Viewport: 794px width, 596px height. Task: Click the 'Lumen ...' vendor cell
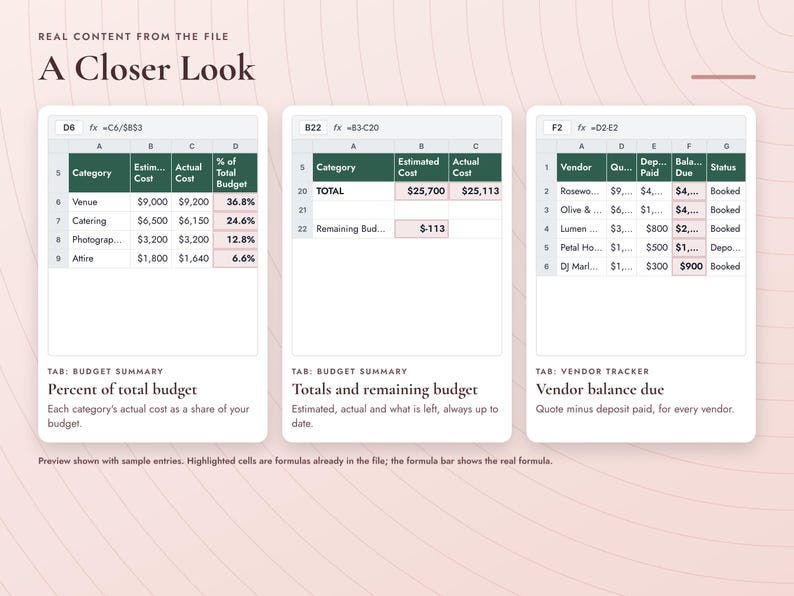581,228
